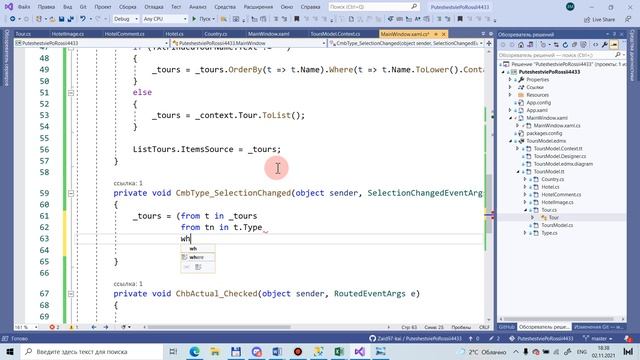Image resolution: width=640 pixels, height=360 pixels.
Task: Click the user account avatar
Action: click(570, 7)
